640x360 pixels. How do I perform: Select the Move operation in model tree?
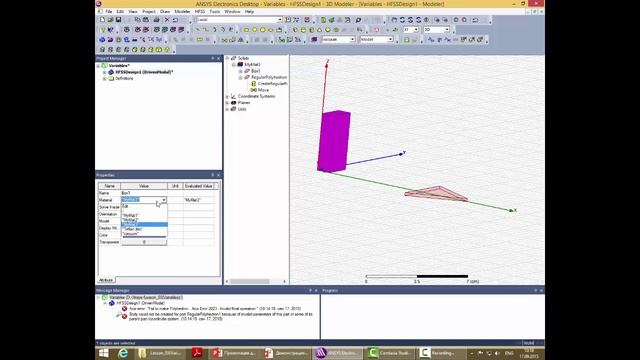[263, 90]
